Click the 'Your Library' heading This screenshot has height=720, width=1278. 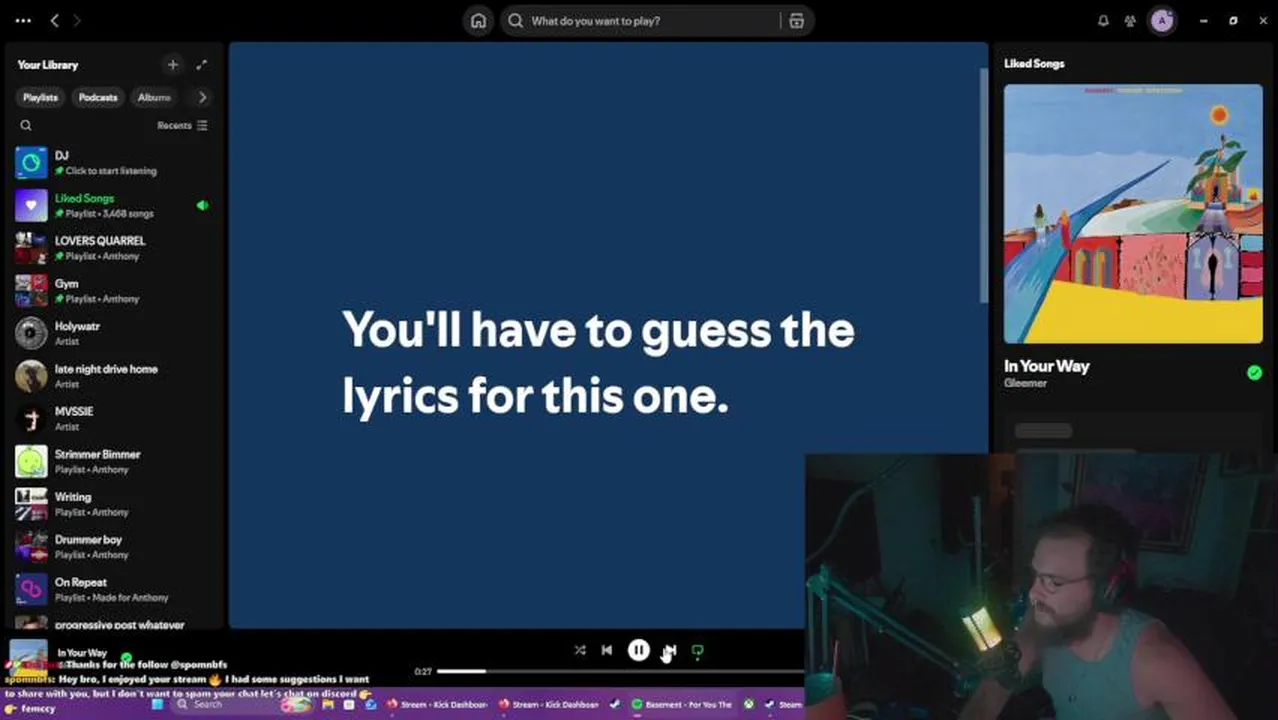[x=47, y=65]
